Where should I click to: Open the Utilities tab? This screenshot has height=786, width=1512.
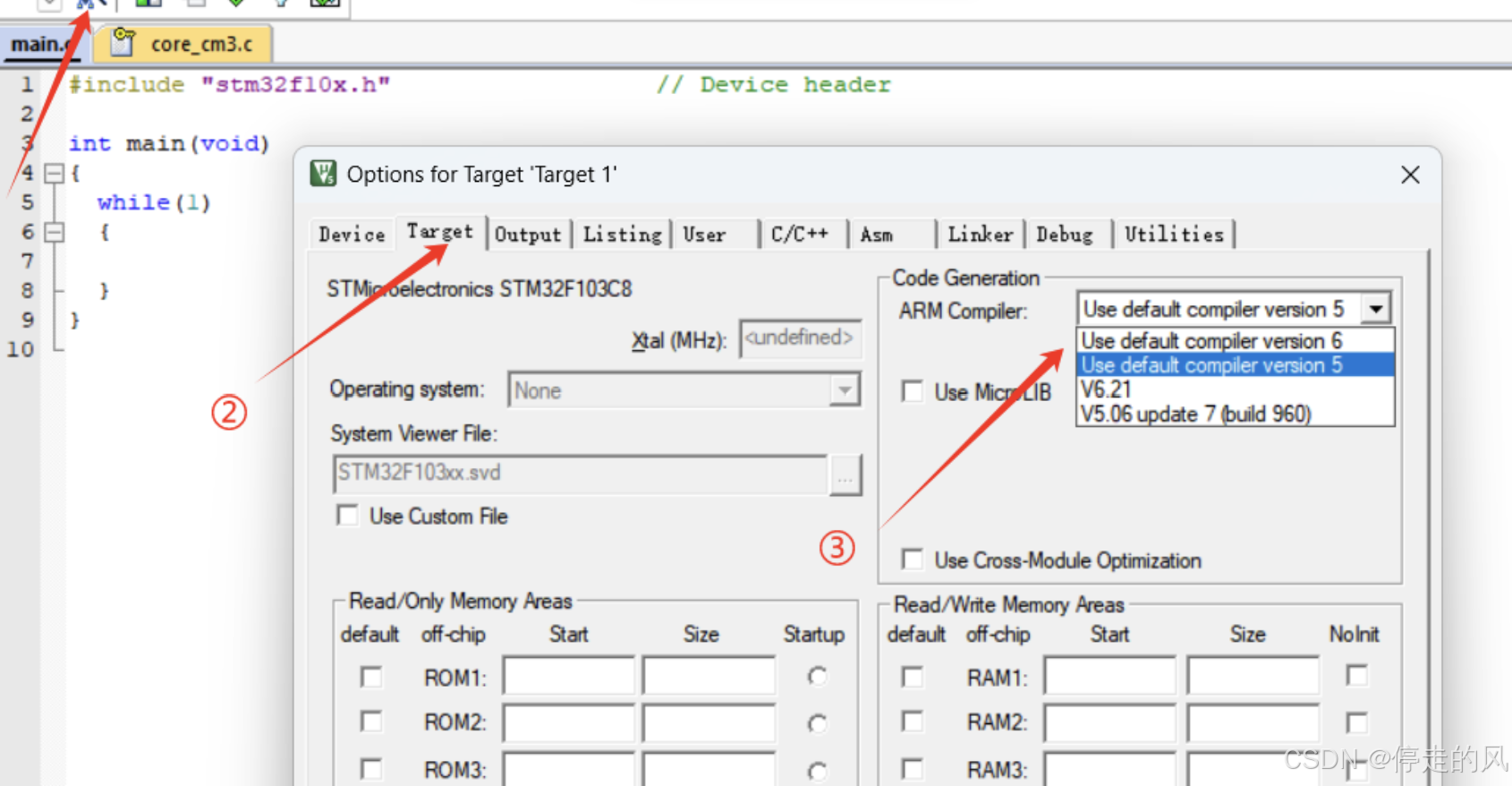(1174, 235)
